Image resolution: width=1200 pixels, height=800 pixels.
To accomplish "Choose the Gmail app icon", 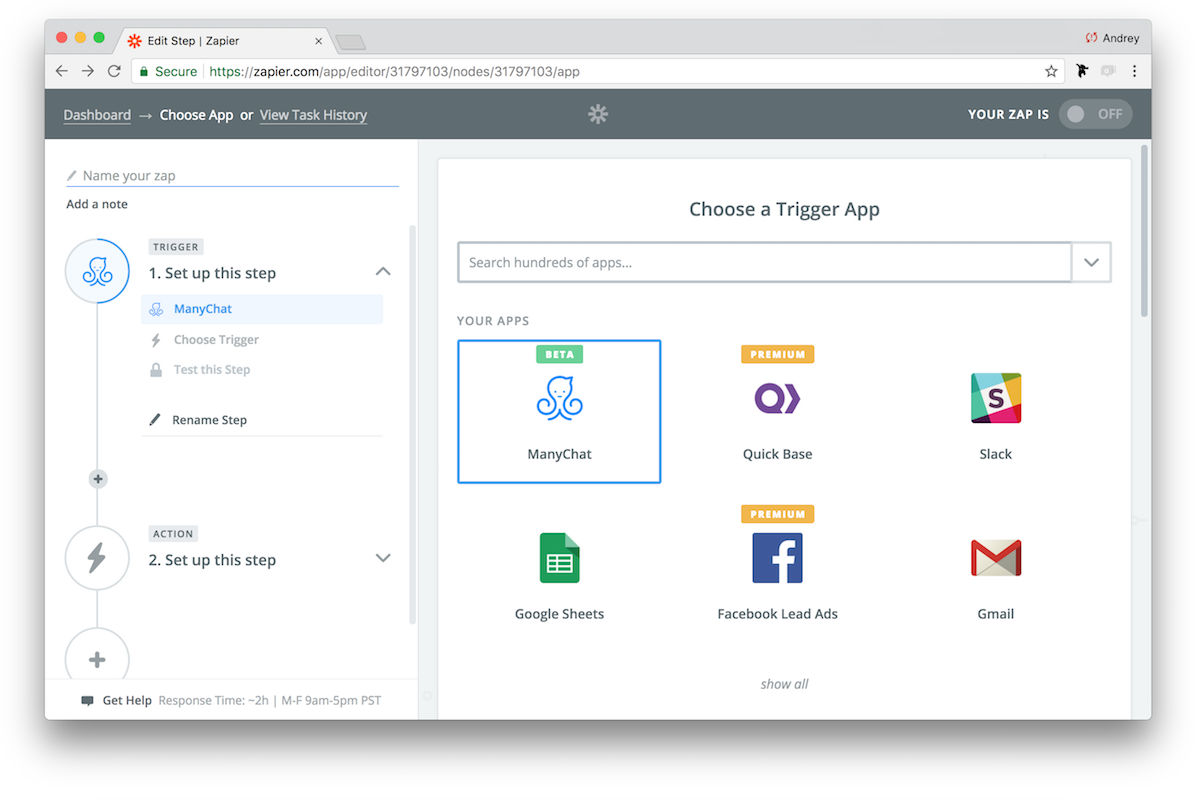I will point(996,558).
